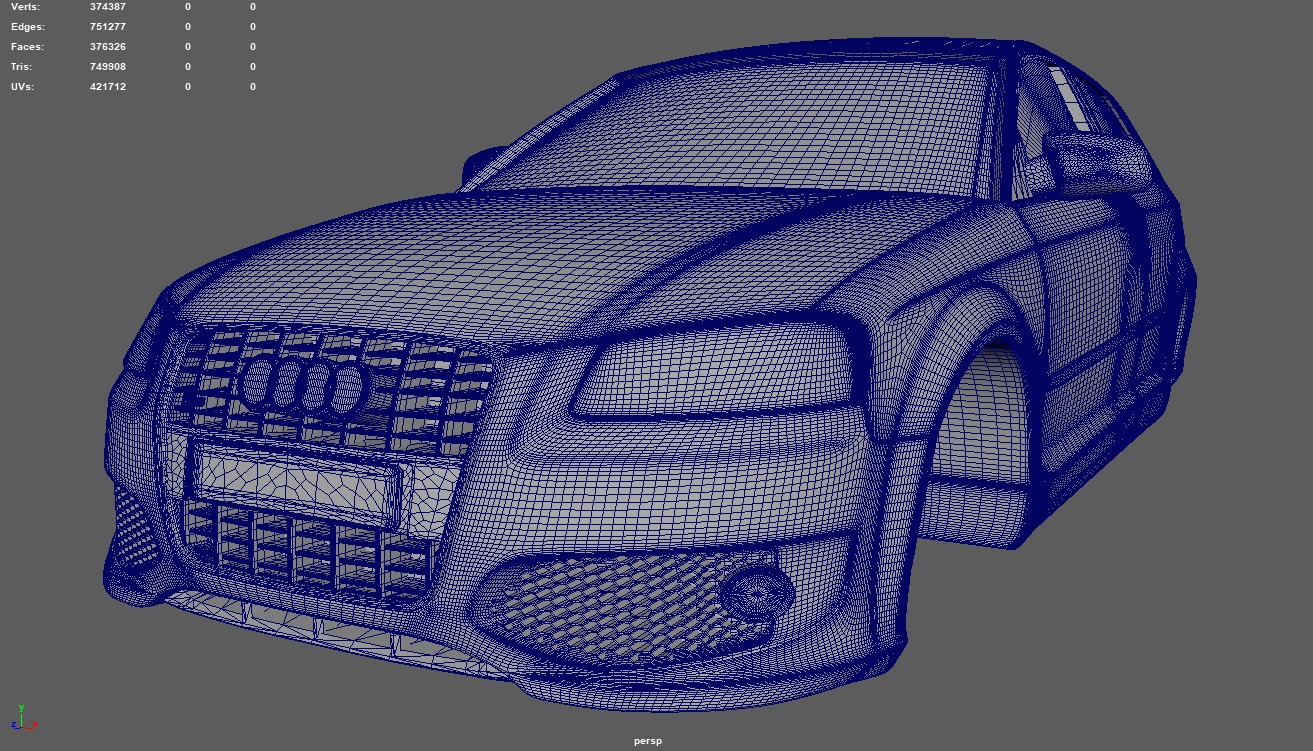Viewport: 1313px width, 751px height.
Task: Click the vertex count 374387
Action: pyautogui.click(x=108, y=7)
